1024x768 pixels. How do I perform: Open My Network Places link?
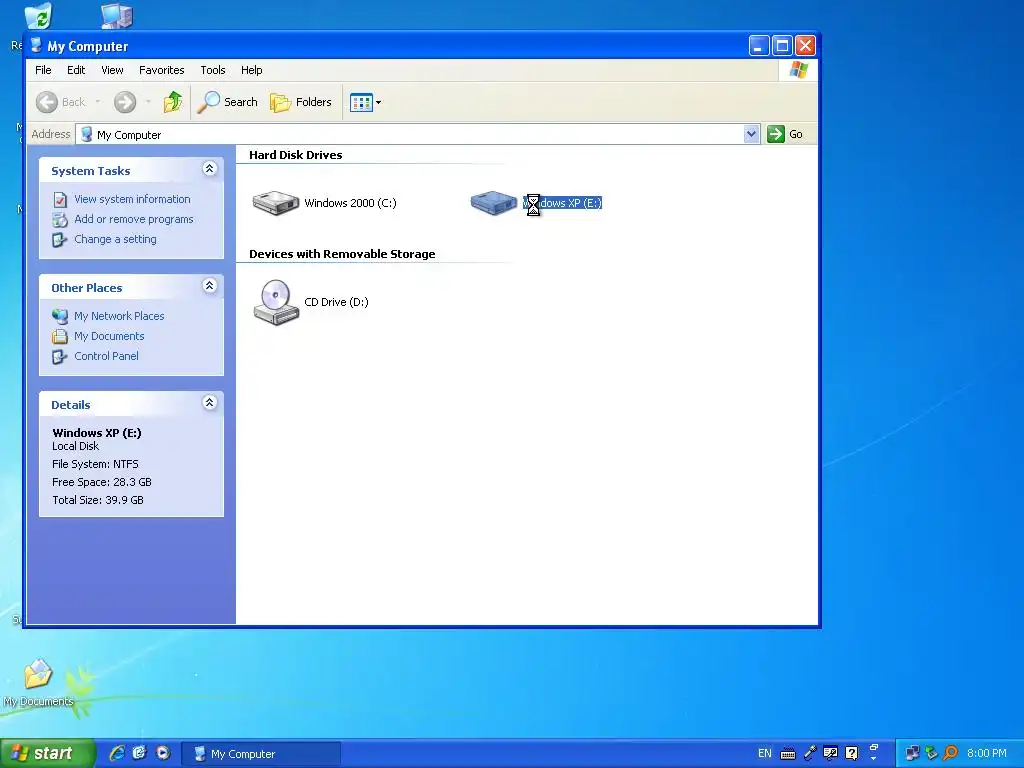click(x=120, y=316)
